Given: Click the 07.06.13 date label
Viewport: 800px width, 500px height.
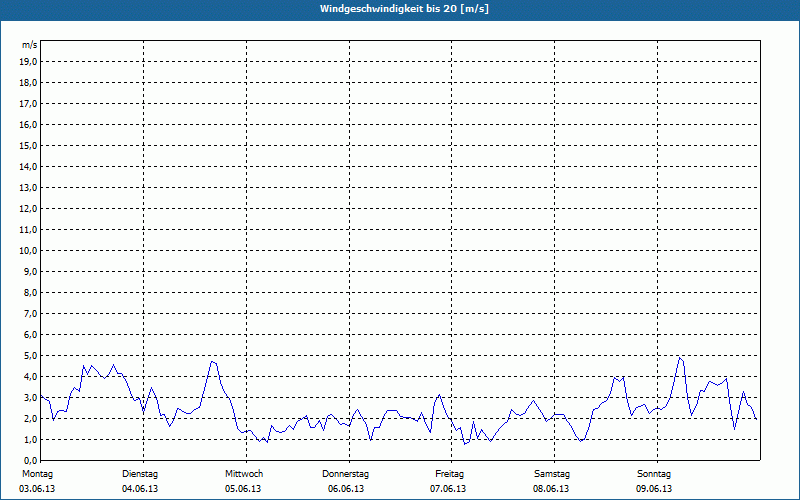Looking at the screenshot, I should [448, 489].
